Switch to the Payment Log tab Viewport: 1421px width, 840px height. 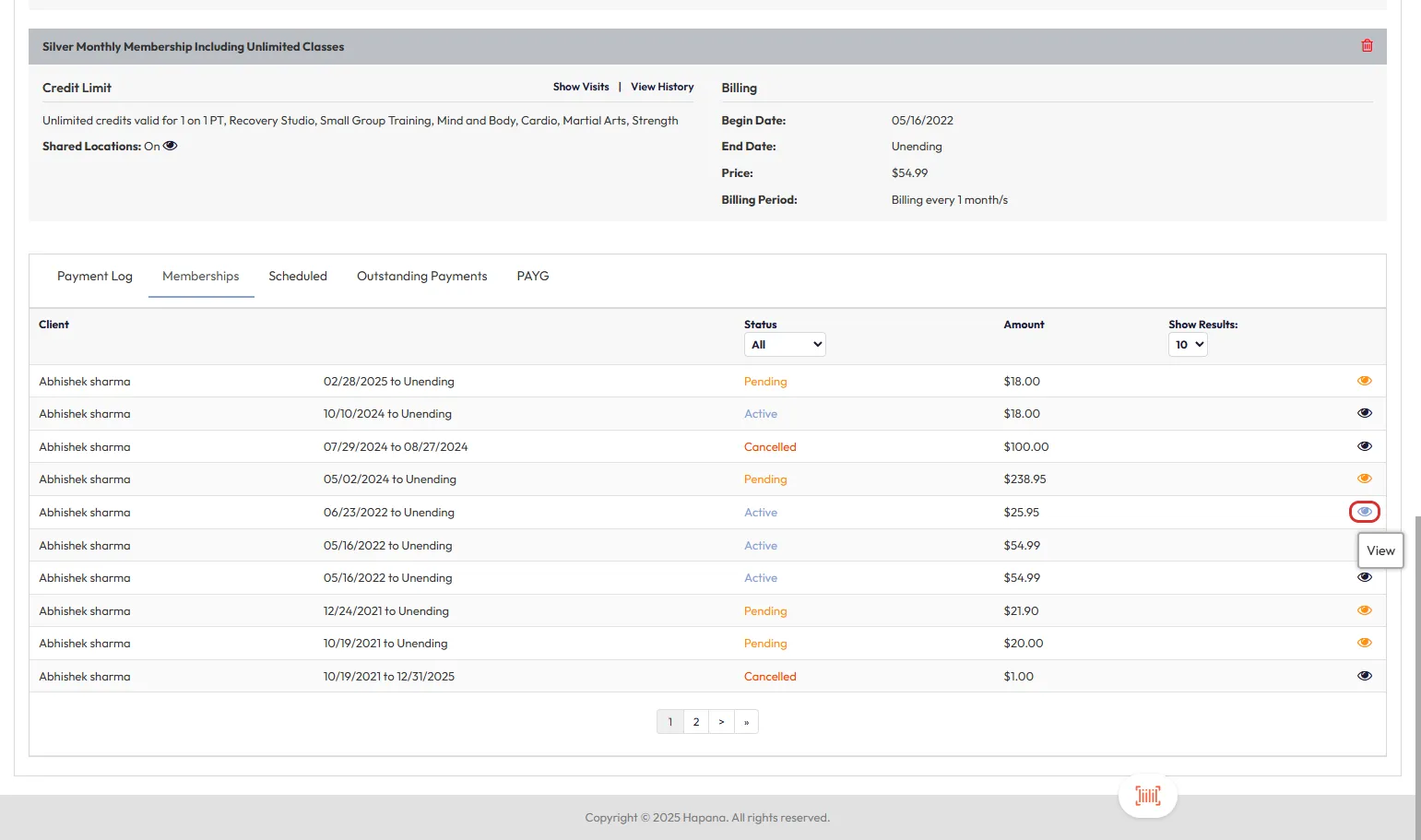pyautogui.click(x=95, y=276)
